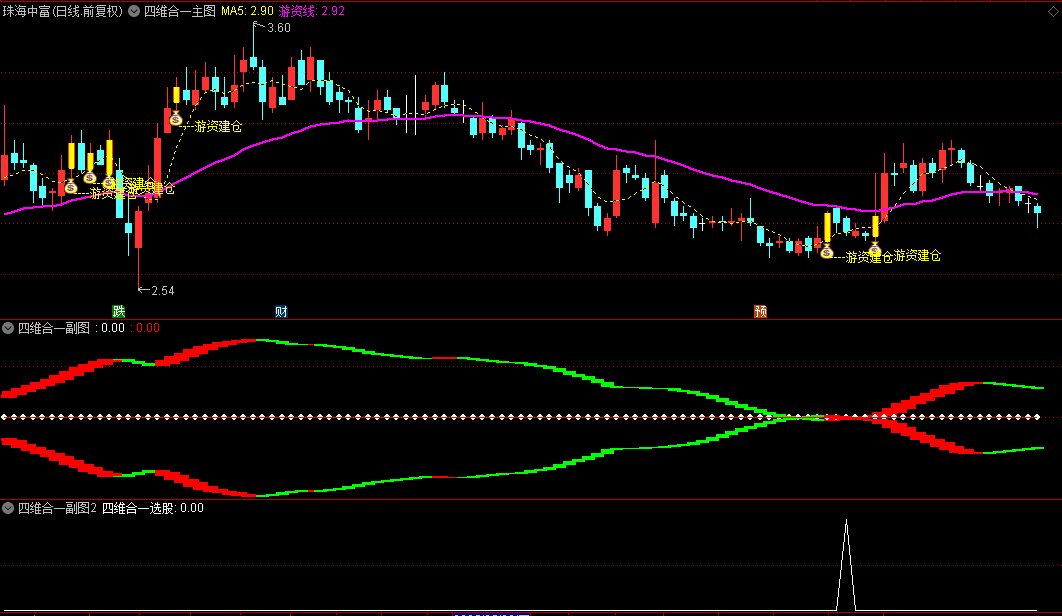Click the rightmost 游资建仓 label
The width and height of the screenshot is (1062, 616).
917,255
